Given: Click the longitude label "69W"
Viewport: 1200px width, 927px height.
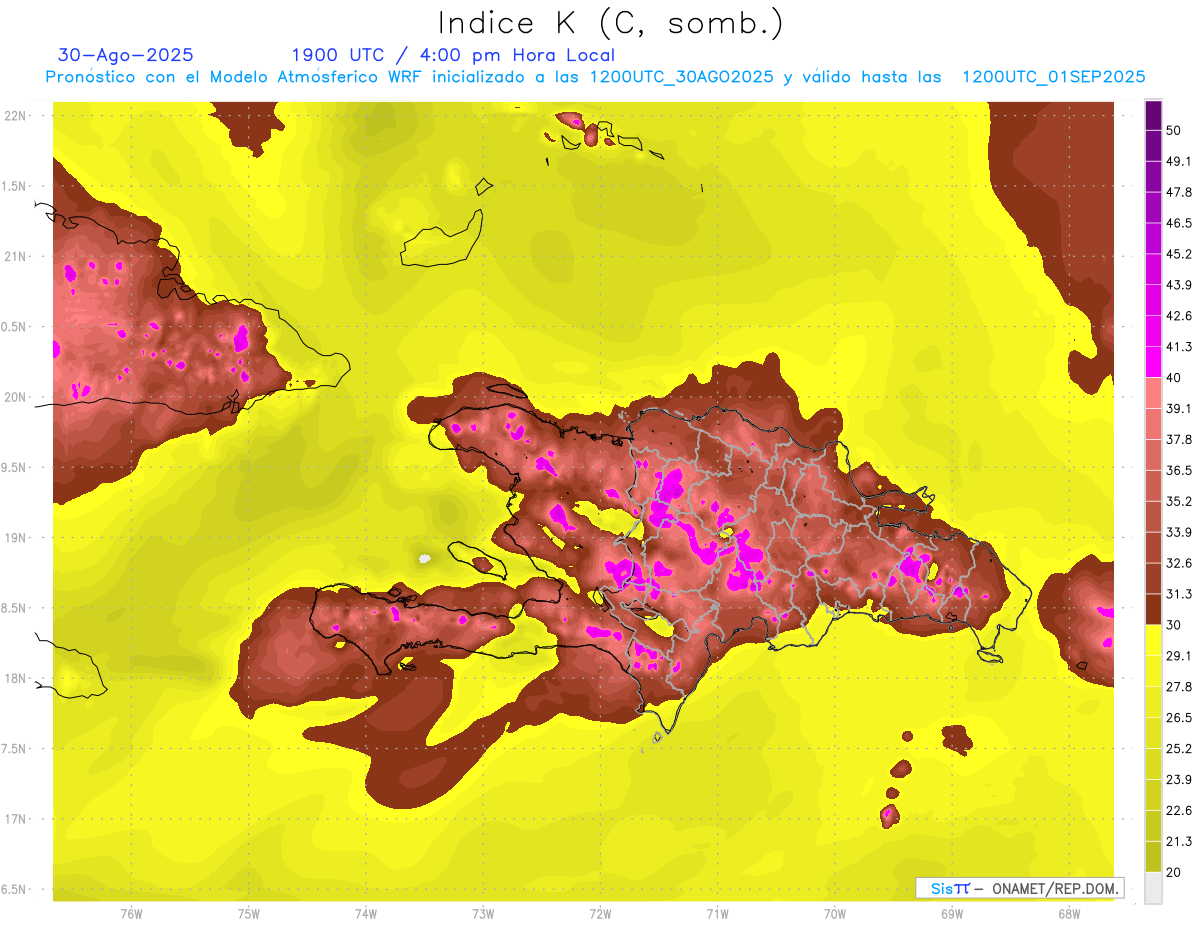Looking at the screenshot, I should click(952, 913).
